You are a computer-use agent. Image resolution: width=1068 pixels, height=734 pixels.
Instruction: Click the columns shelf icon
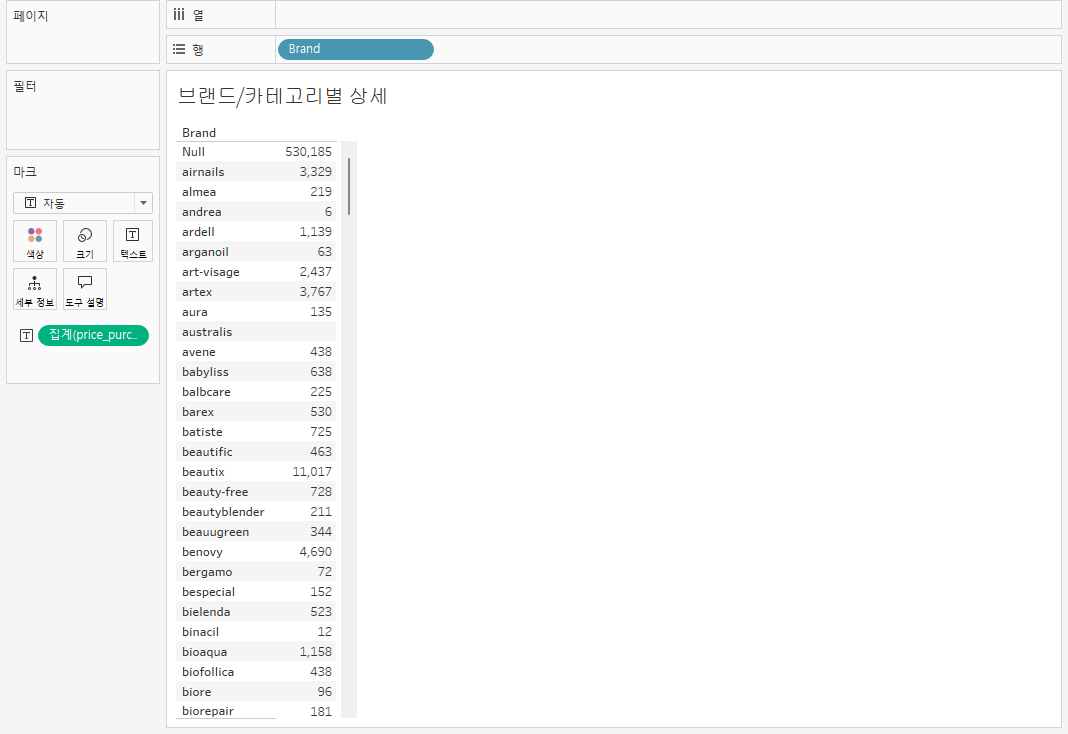coord(179,14)
